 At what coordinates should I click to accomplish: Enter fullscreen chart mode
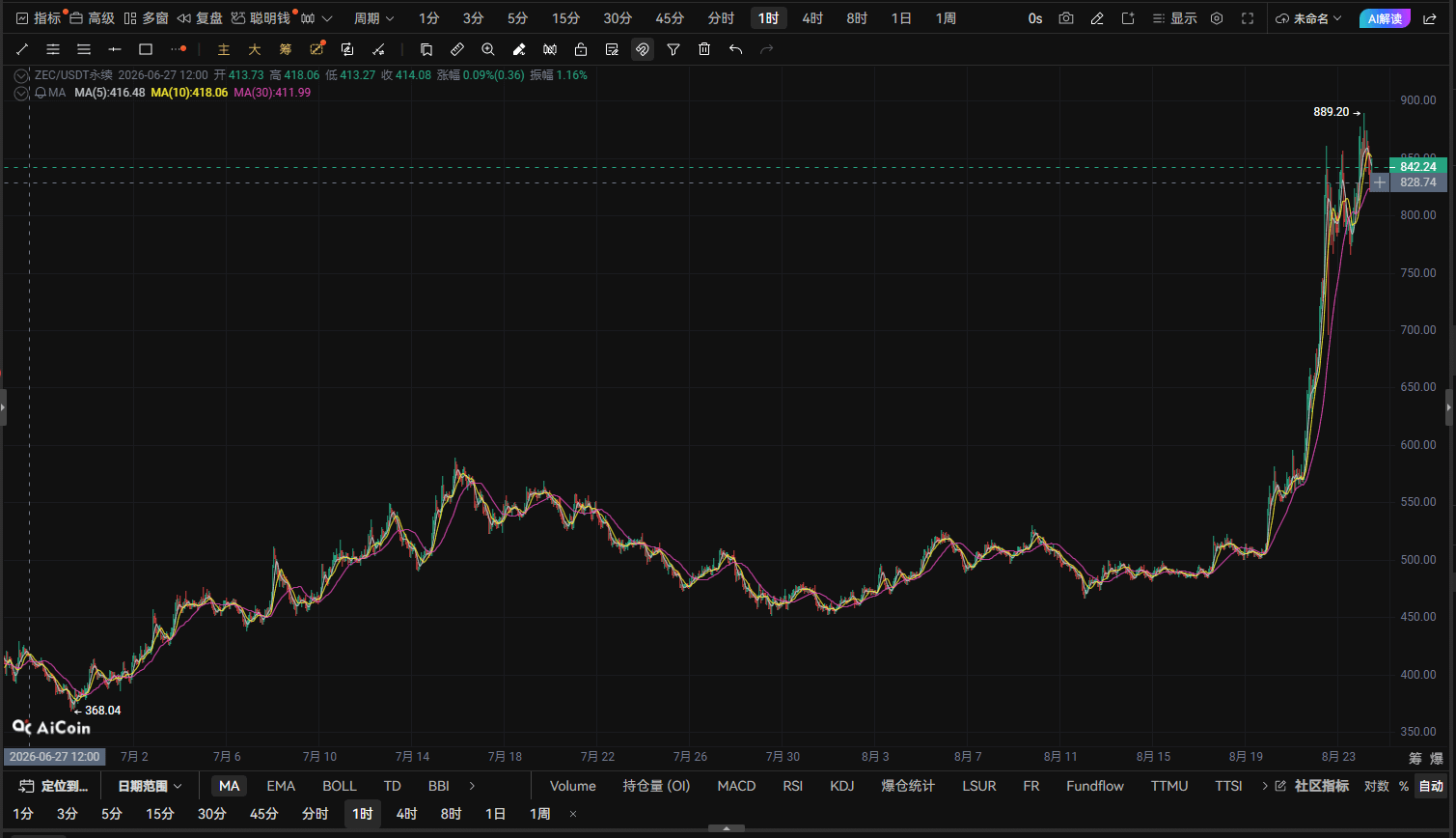pyautogui.click(x=1248, y=18)
